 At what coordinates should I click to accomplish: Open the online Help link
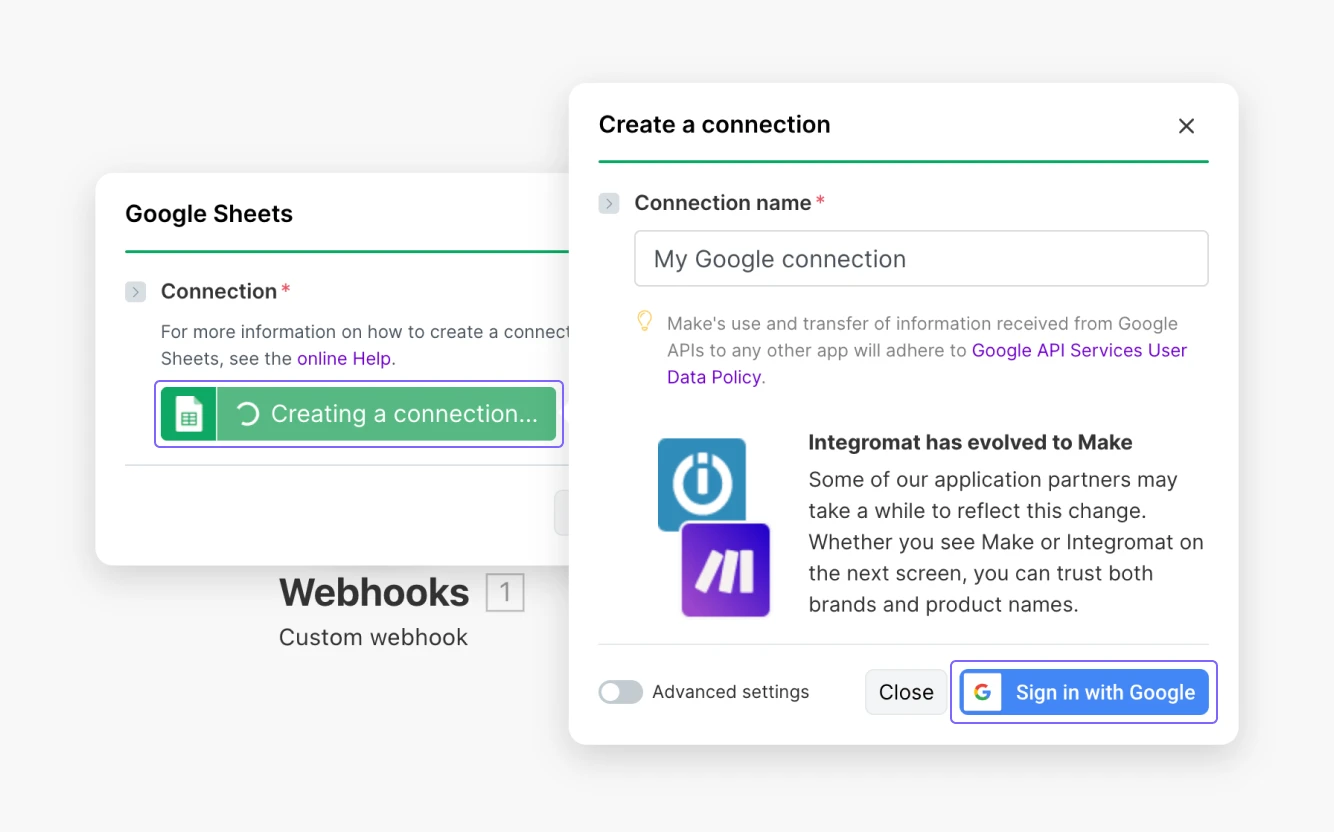[x=344, y=358]
